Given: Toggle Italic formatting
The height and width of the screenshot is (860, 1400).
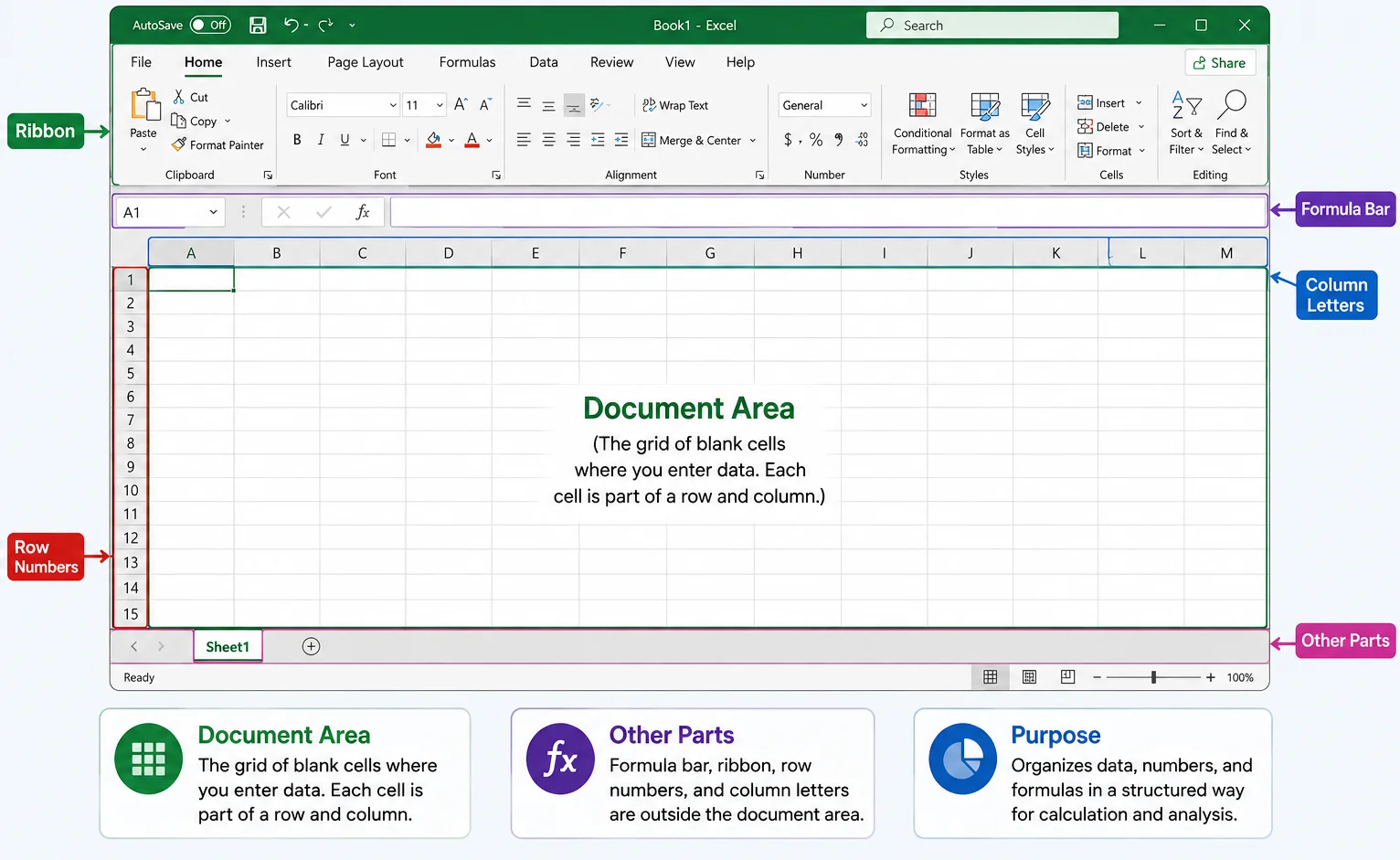Looking at the screenshot, I should [321, 140].
